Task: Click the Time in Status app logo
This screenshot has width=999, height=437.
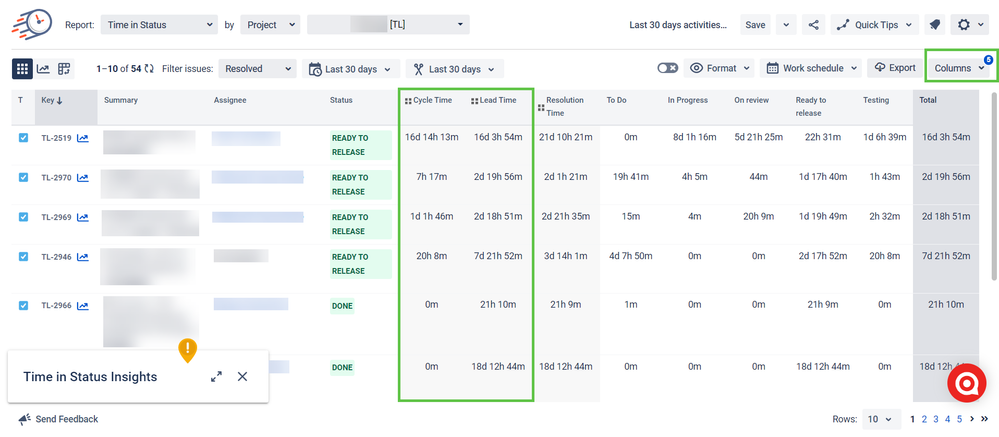Action: [x=32, y=24]
